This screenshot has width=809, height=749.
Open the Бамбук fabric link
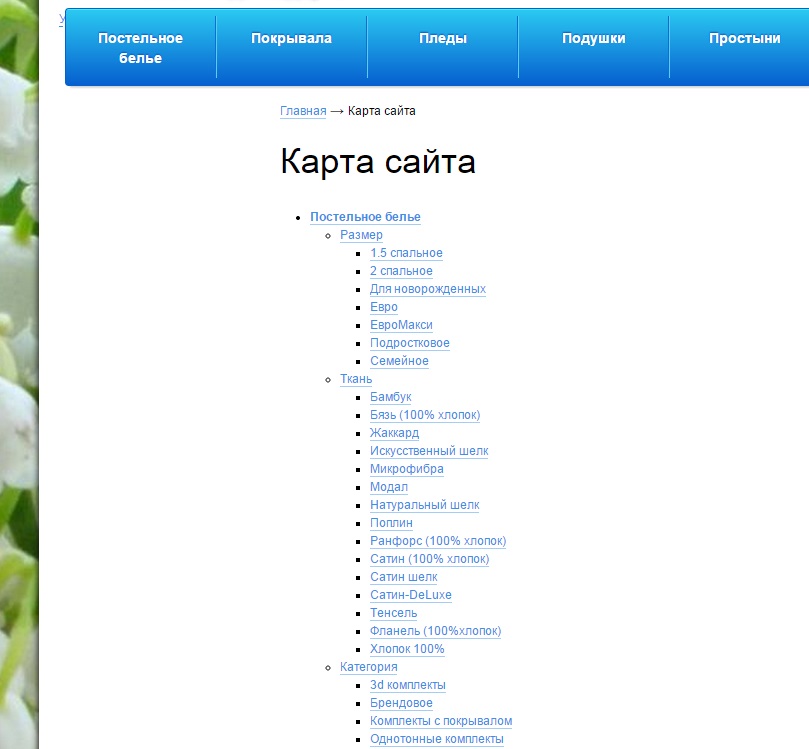(x=391, y=397)
